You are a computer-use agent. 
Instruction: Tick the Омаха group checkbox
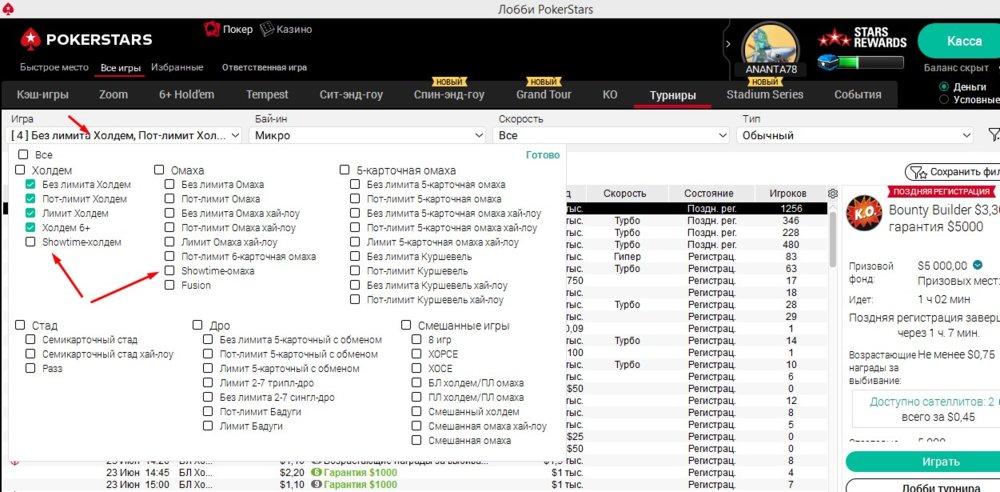point(159,170)
